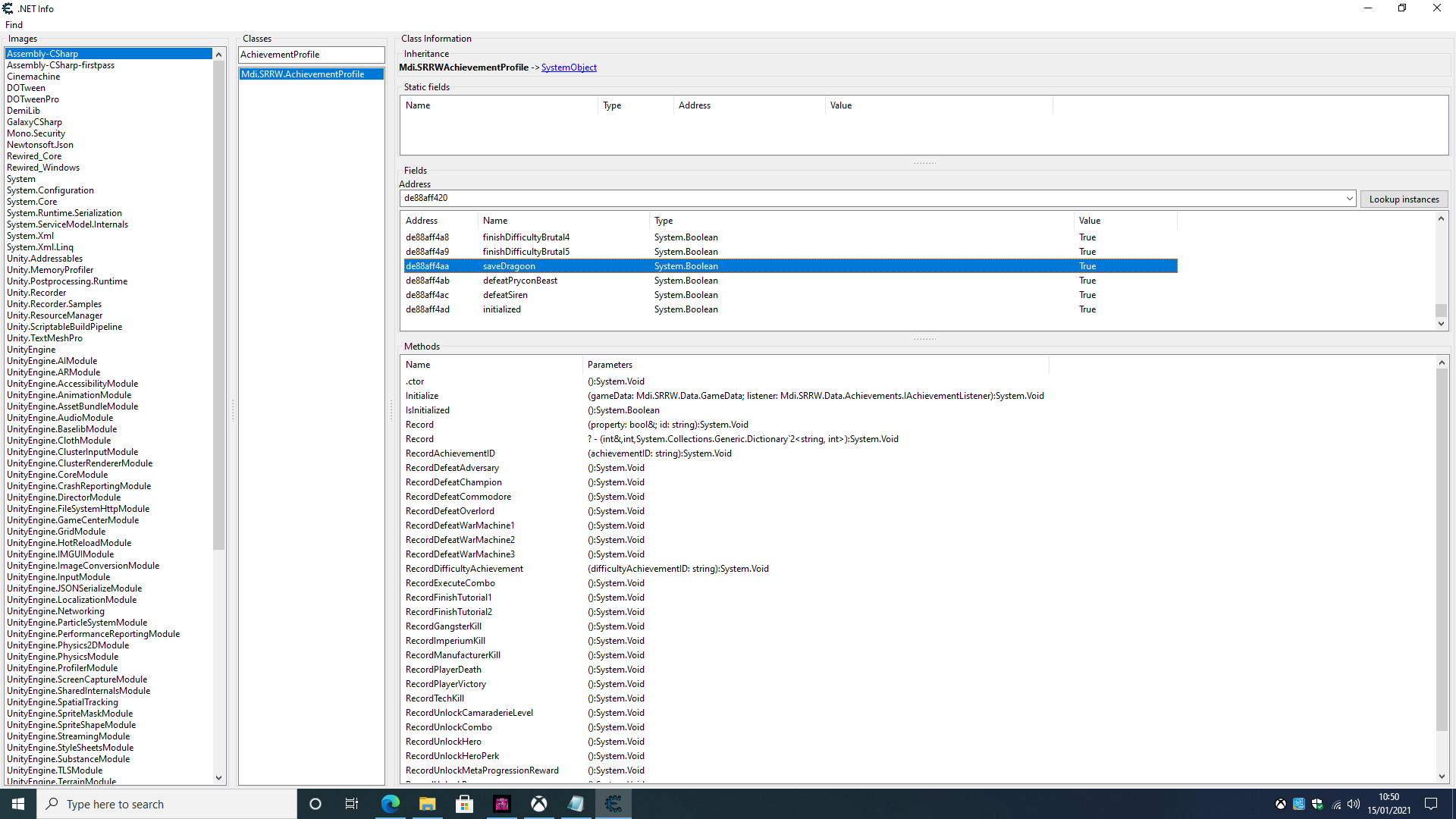The image size is (1456, 819).
Task: Open File Explorer from the taskbar
Action: point(427,804)
